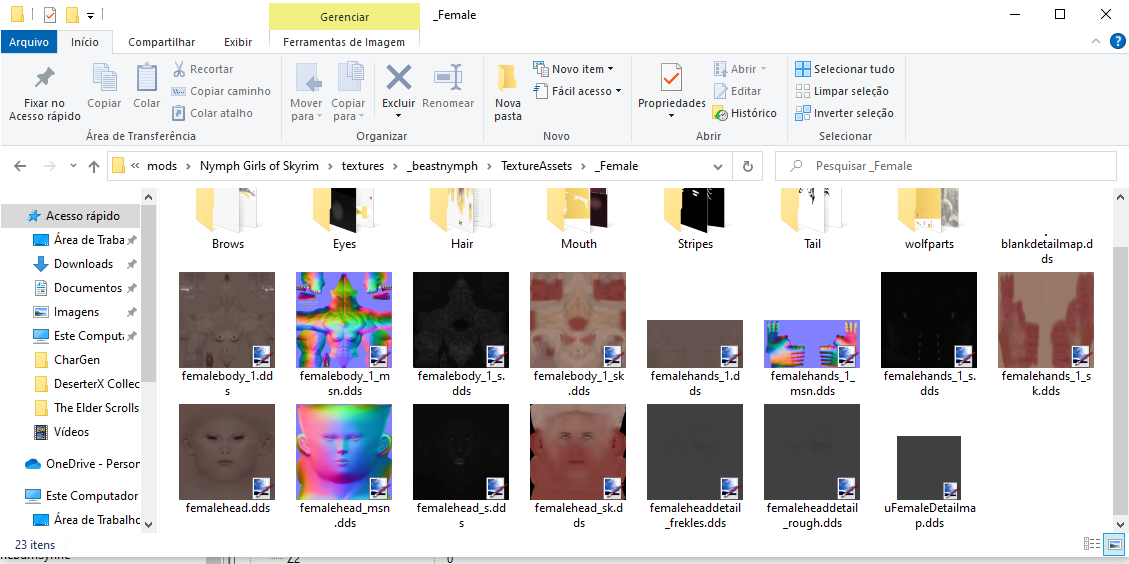Select femalebody_1_msn.dds thumbnail
The width and height of the screenshot is (1129, 564).
tap(343, 320)
